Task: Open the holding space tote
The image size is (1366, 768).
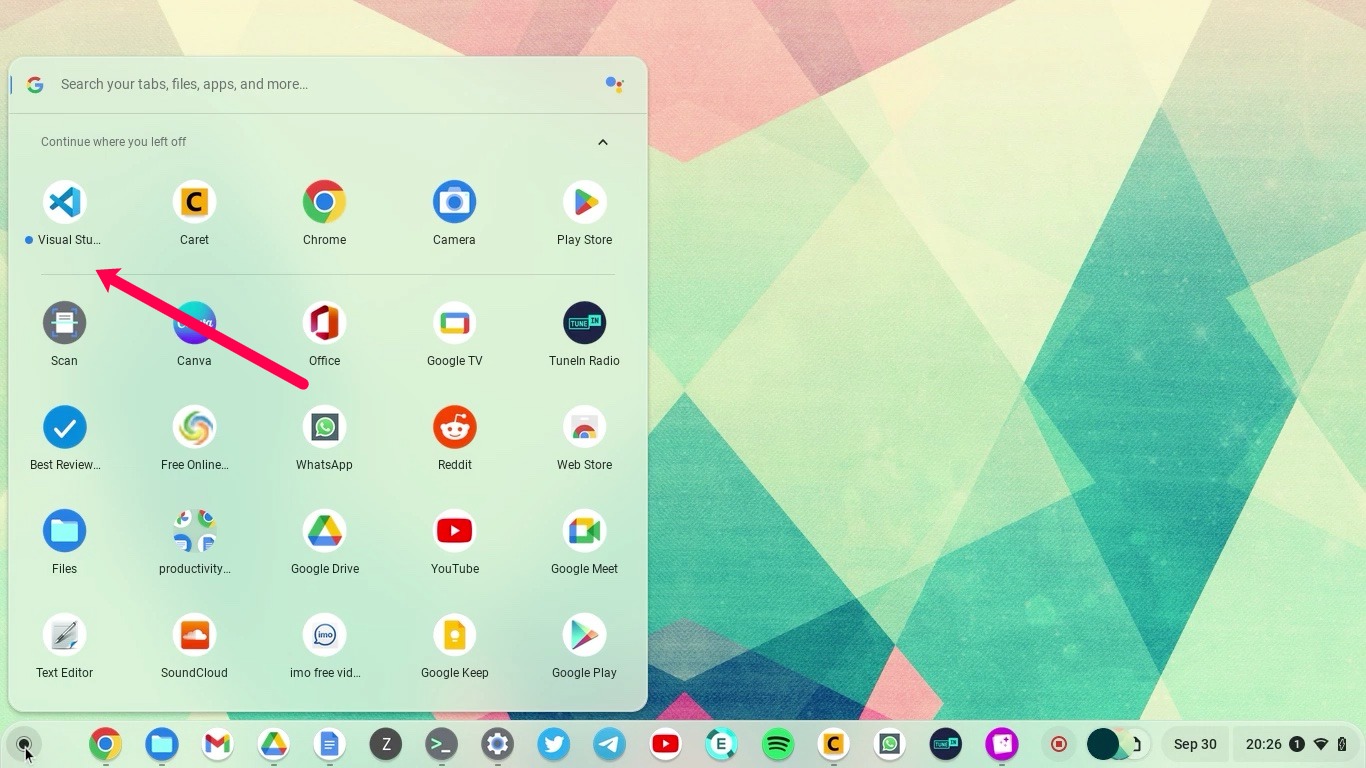Action: point(1119,744)
